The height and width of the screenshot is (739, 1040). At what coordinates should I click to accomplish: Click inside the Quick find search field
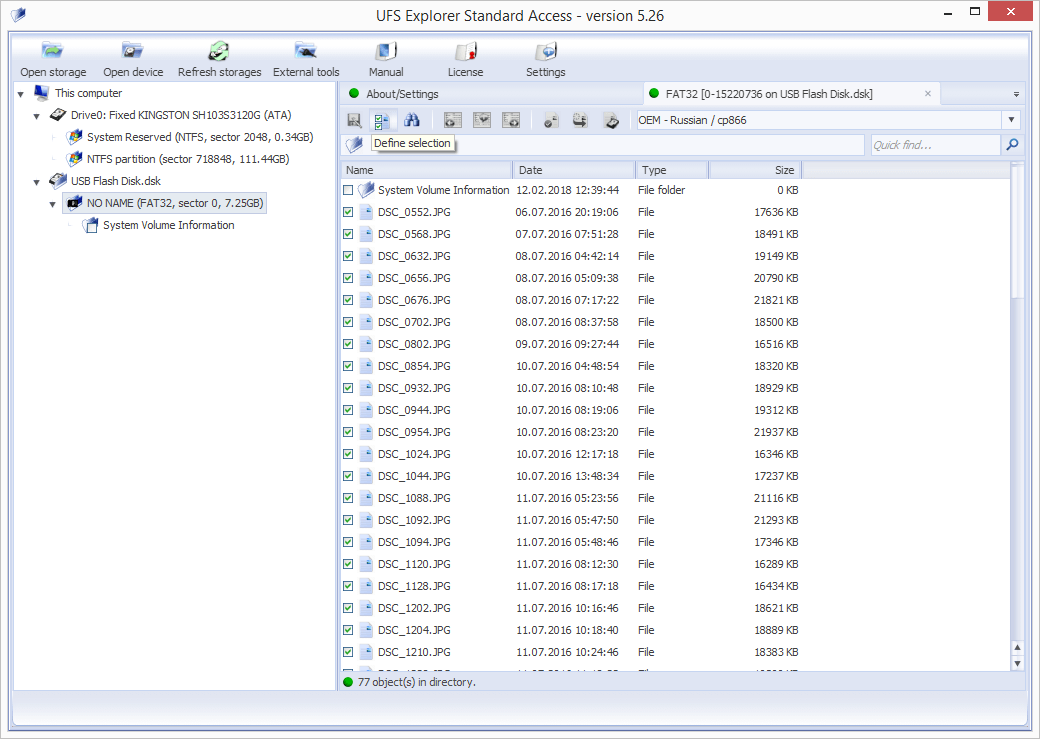pyautogui.click(x=933, y=145)
